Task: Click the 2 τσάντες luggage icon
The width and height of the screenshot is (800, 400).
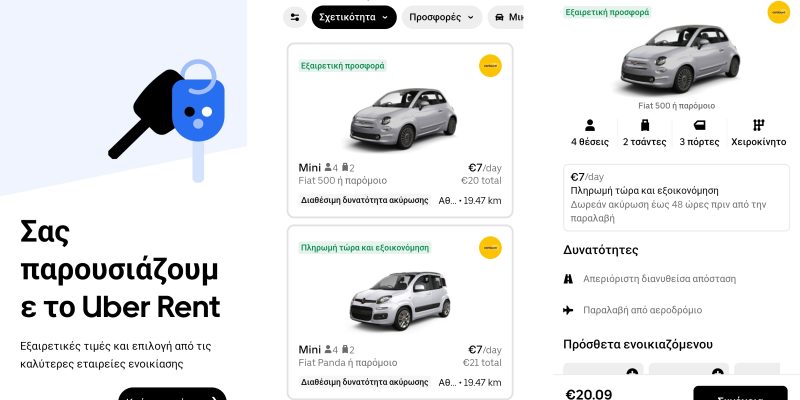Action: tap(645, 126)
